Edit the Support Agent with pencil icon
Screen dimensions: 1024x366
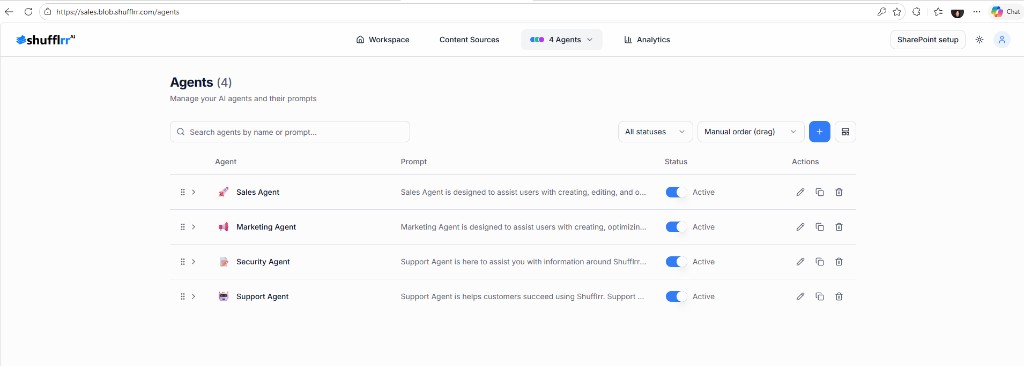point(800,296)
